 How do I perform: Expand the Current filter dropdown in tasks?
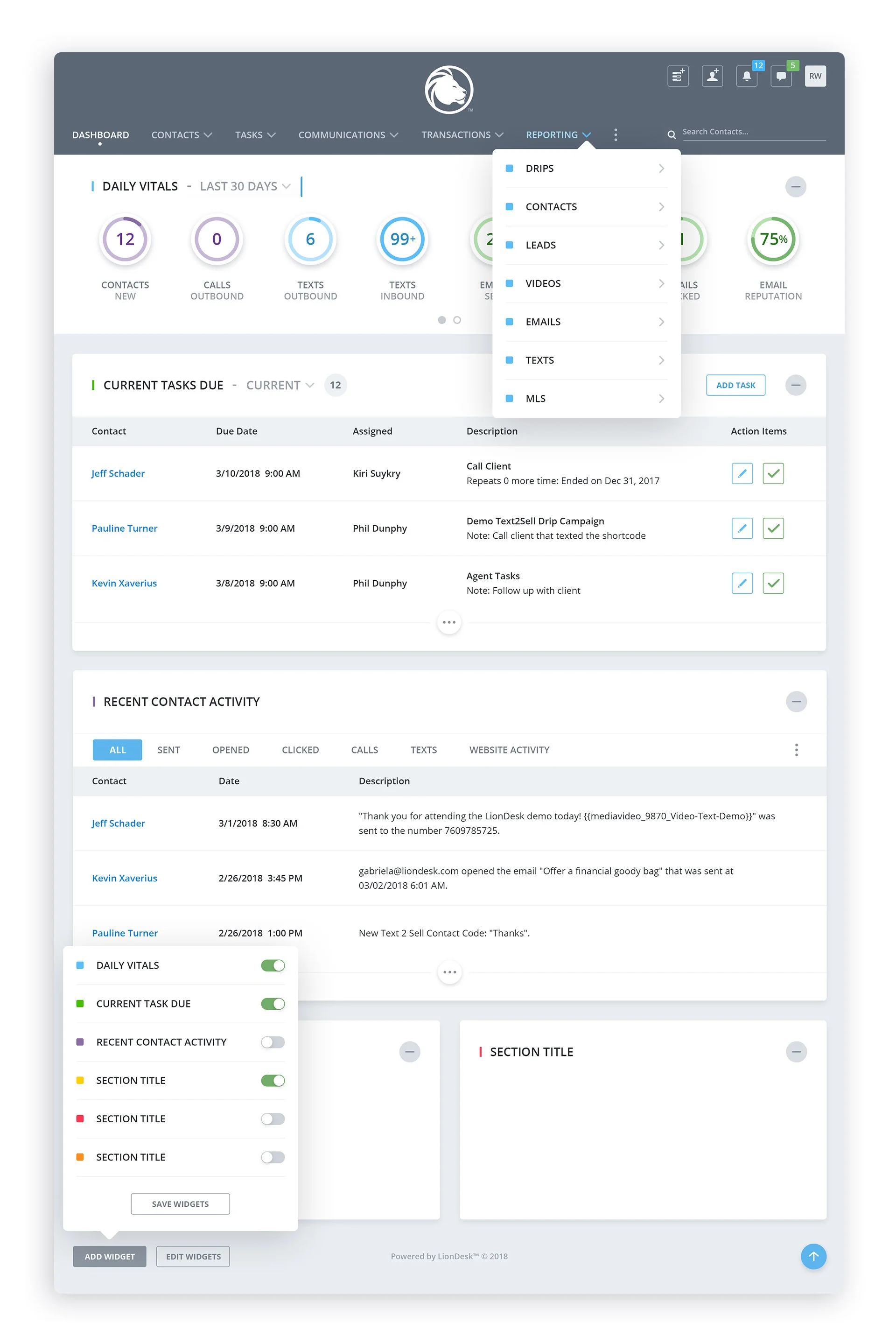(x=280, y=385)
